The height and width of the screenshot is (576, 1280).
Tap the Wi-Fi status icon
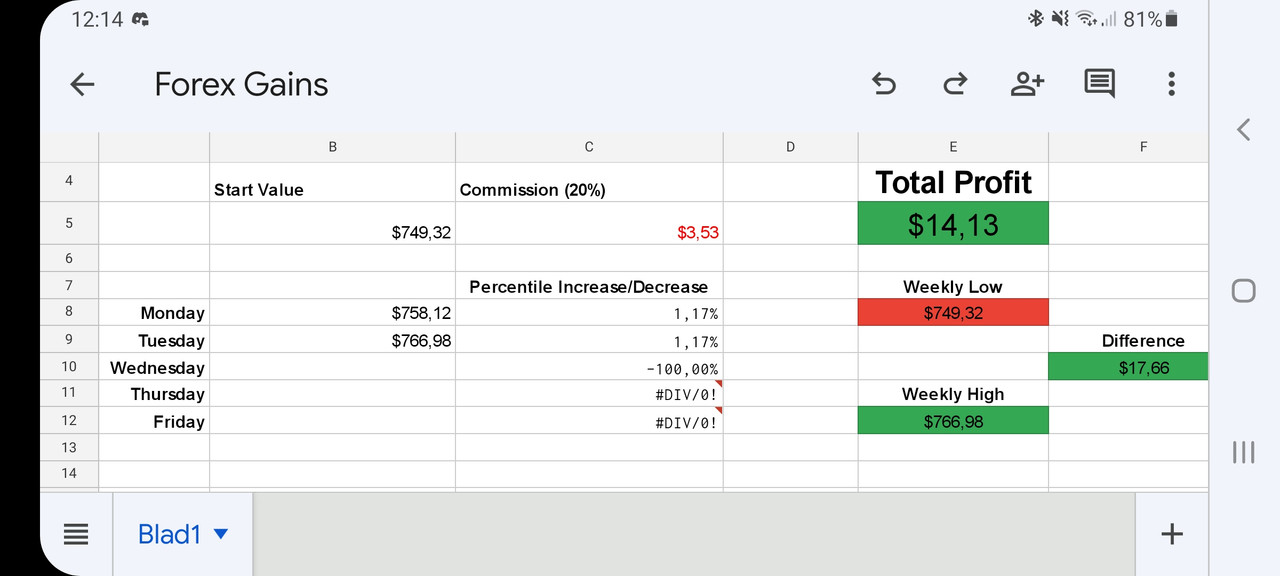(1086, 19)
